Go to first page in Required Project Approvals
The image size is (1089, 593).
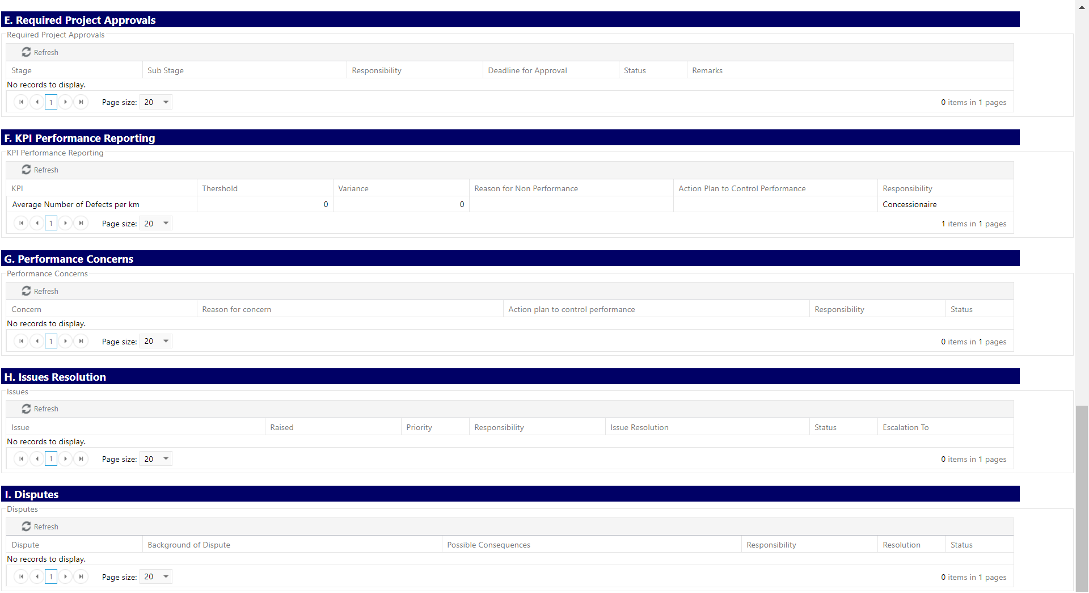tap(21, 102)
